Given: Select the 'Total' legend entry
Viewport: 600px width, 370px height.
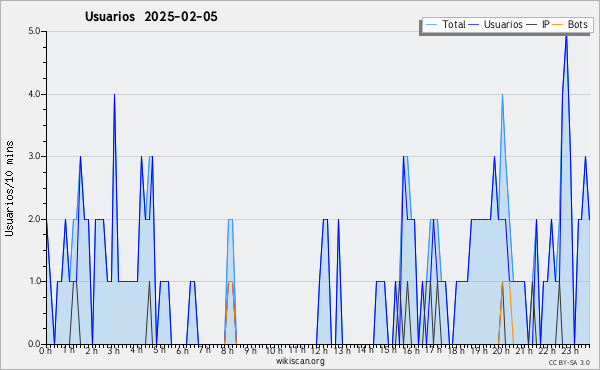Looking at the screenshot, I should pyautogui.click(x=446, y=24).
